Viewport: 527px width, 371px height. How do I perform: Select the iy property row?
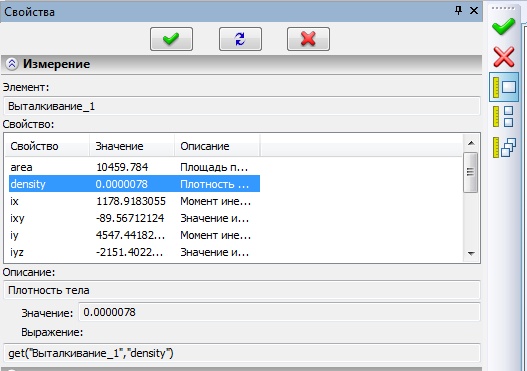134,235
